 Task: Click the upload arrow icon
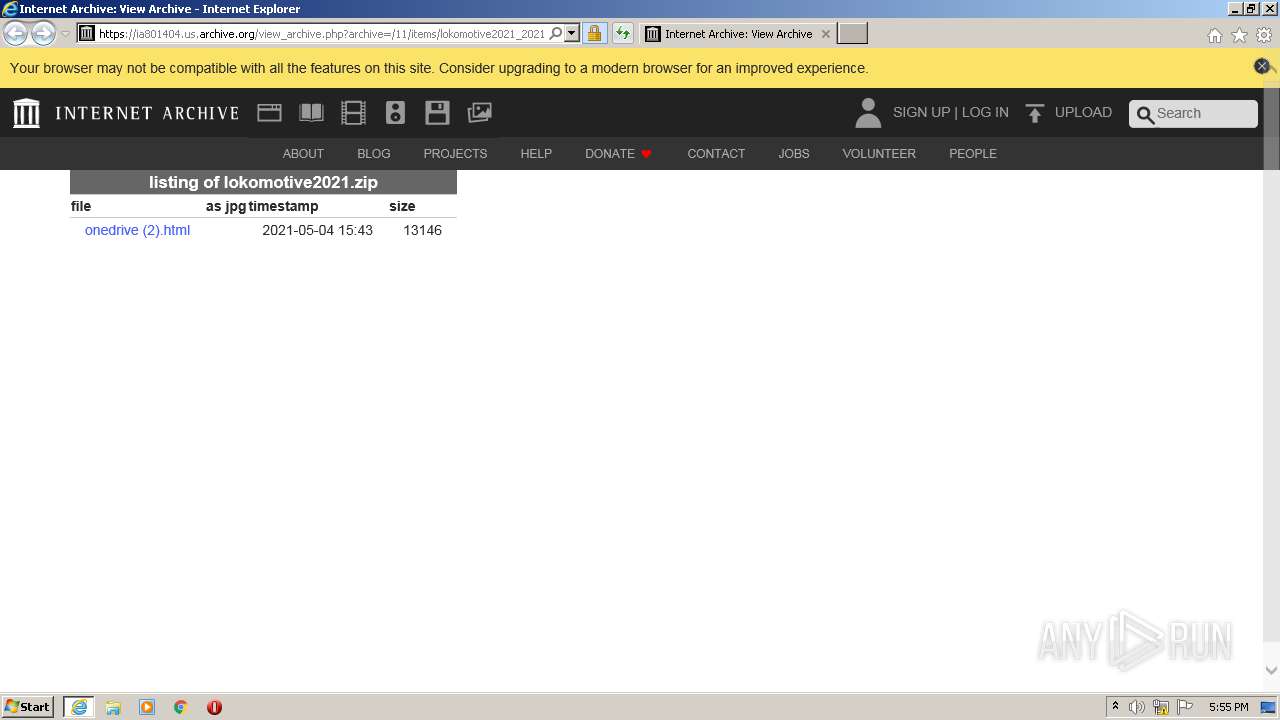[1035, 113]
